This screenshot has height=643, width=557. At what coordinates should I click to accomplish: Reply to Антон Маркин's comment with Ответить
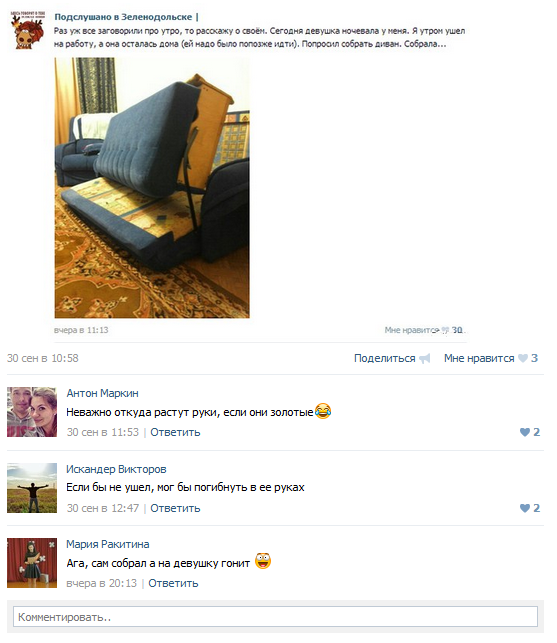click(x=175, y=432)
